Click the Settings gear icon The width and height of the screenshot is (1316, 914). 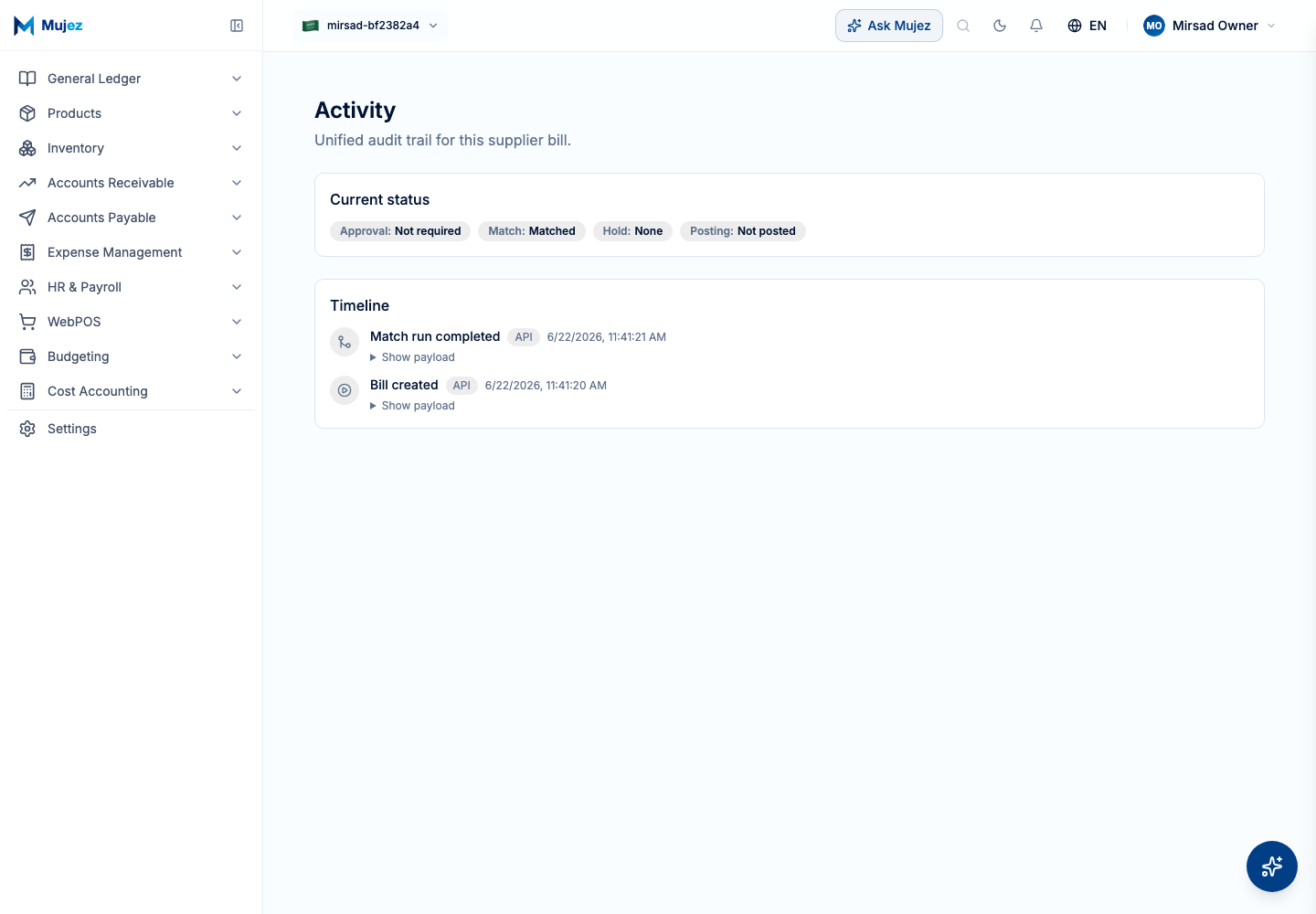[x=27, y=429]
